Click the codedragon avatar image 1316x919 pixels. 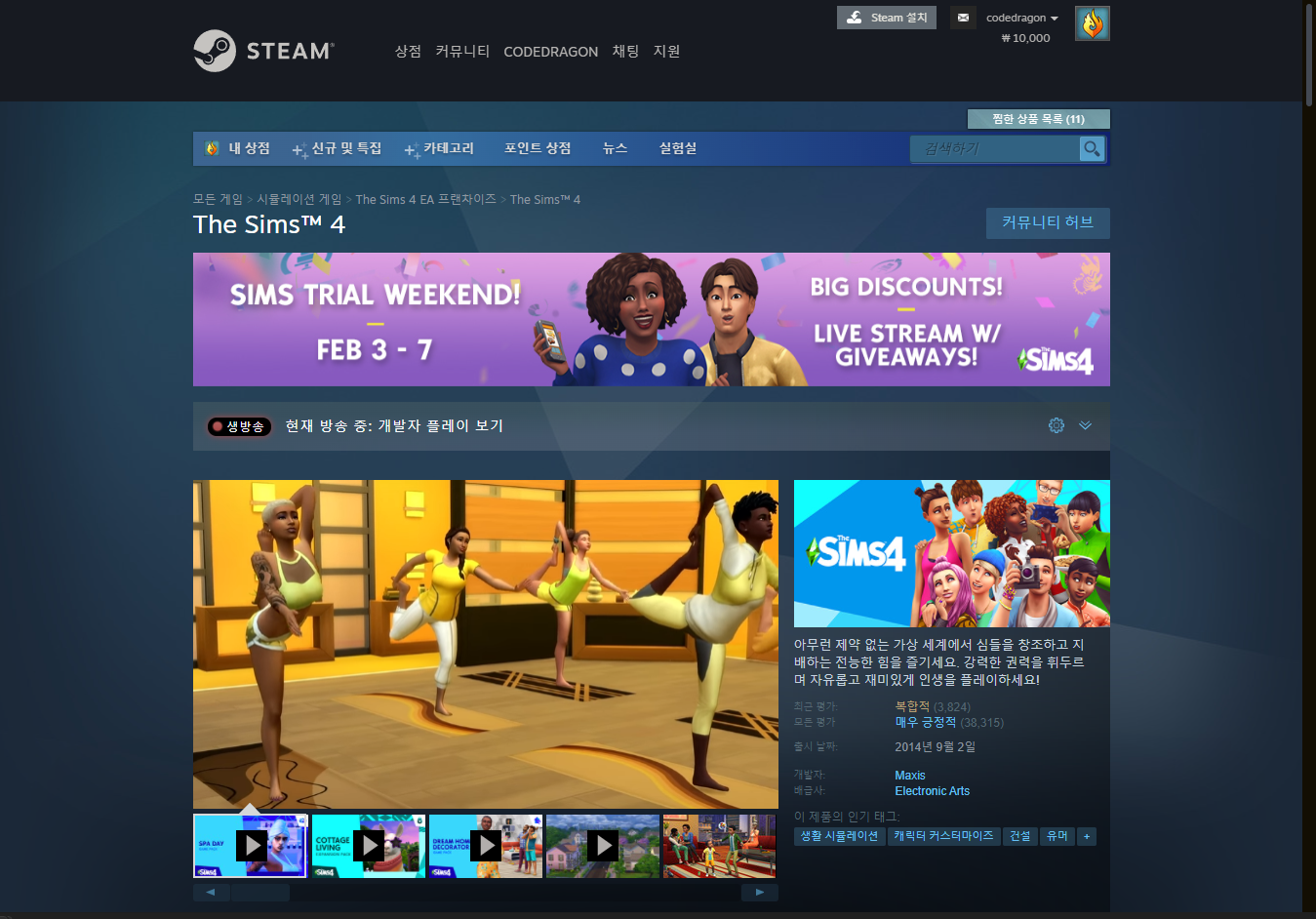click(1092, 23)
